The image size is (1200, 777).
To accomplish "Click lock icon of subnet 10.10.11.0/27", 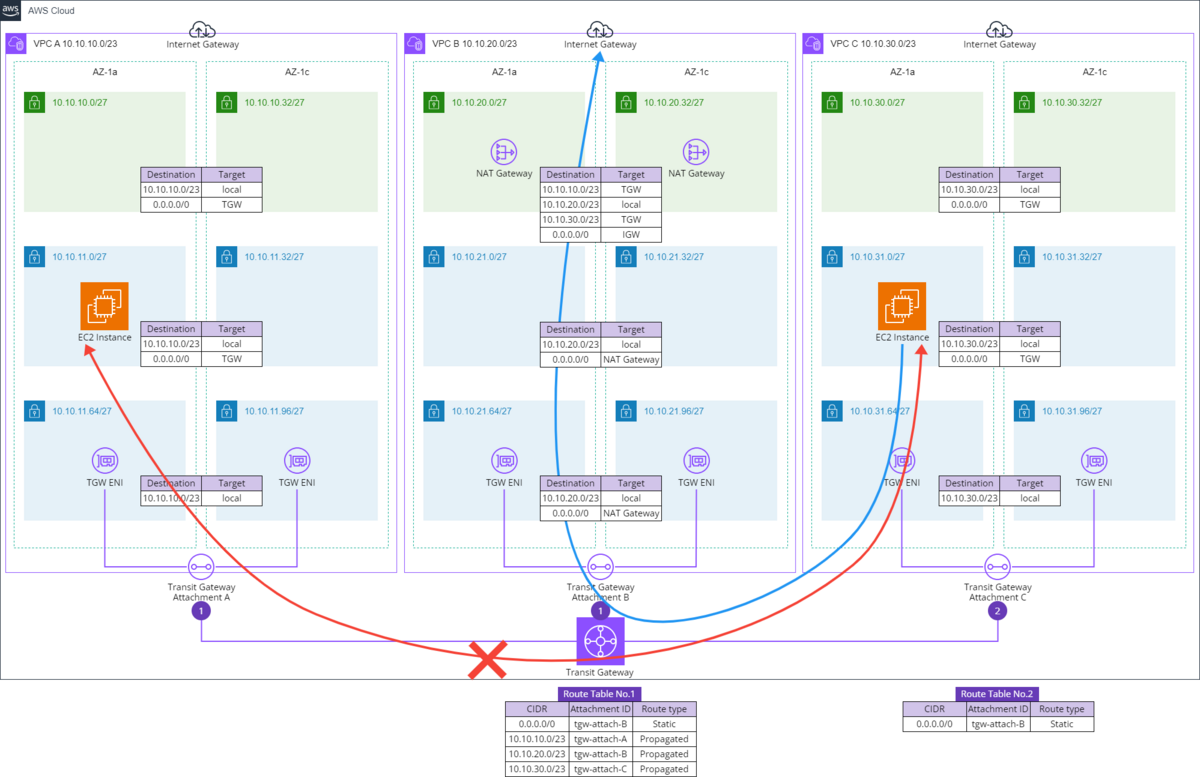I will [x=34, y=257].
